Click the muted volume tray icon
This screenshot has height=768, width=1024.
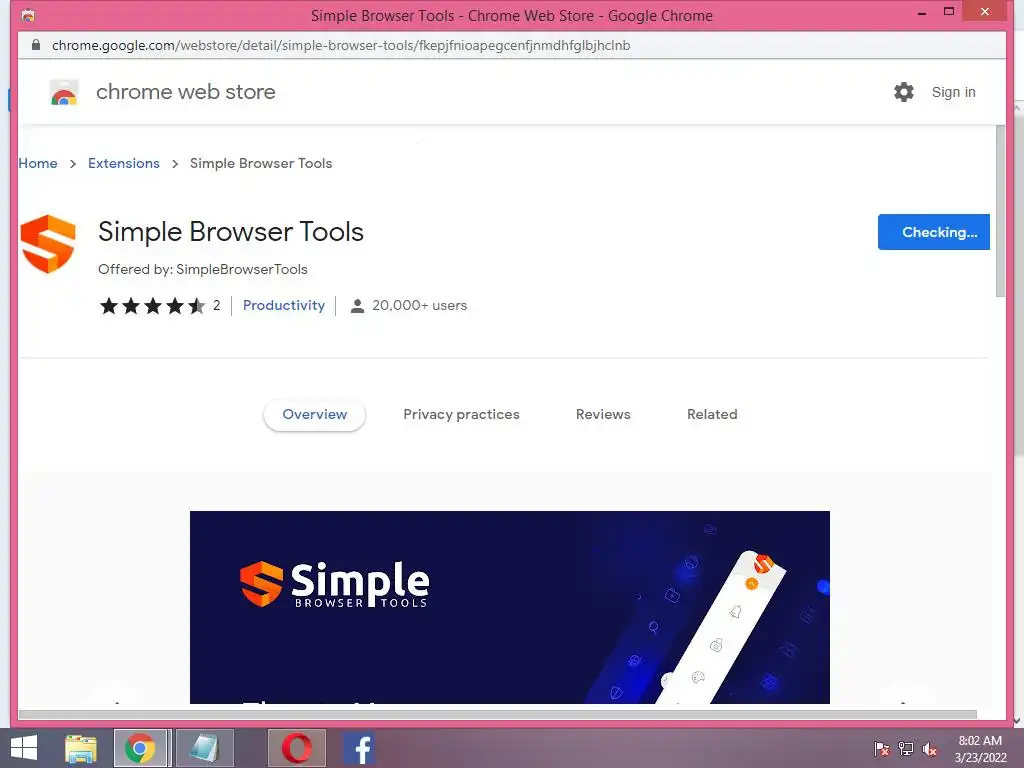(x=929, y=748)
